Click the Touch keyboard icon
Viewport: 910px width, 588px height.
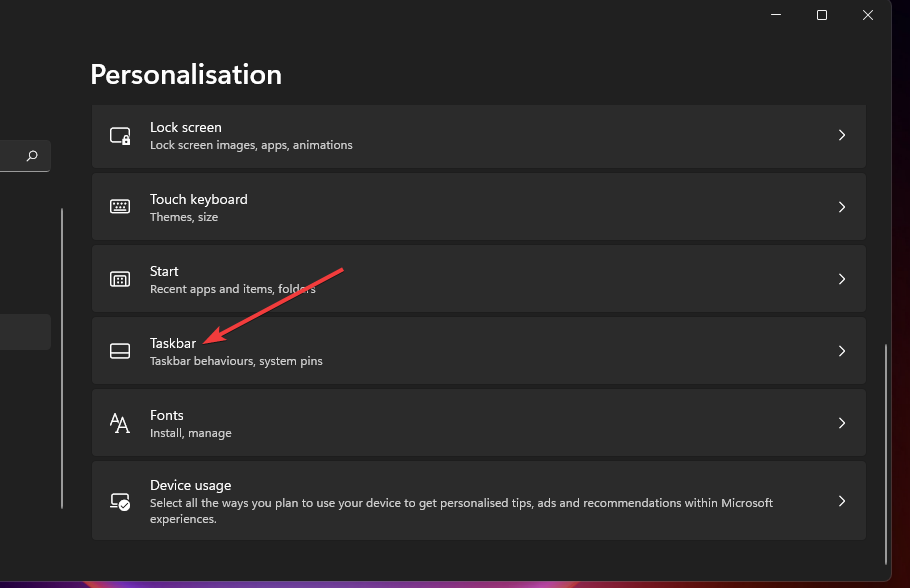click(x=120, y=207)
